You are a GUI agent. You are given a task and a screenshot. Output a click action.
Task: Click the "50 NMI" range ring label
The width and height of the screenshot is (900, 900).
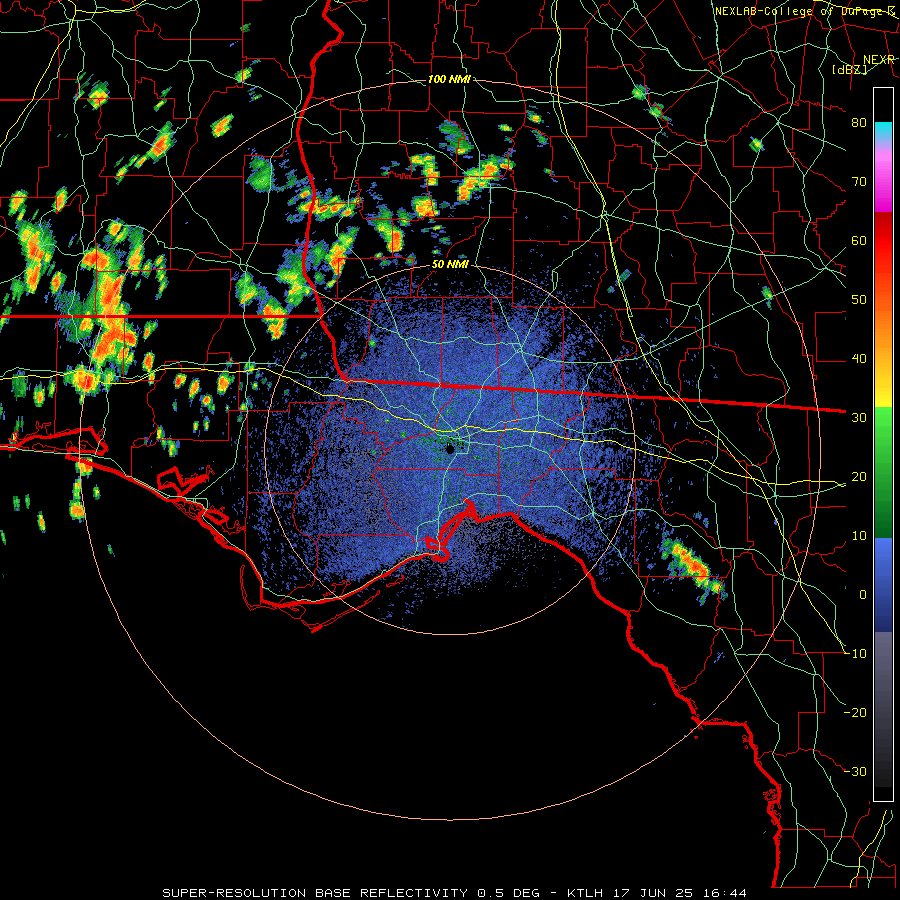(x=450, y=265)
